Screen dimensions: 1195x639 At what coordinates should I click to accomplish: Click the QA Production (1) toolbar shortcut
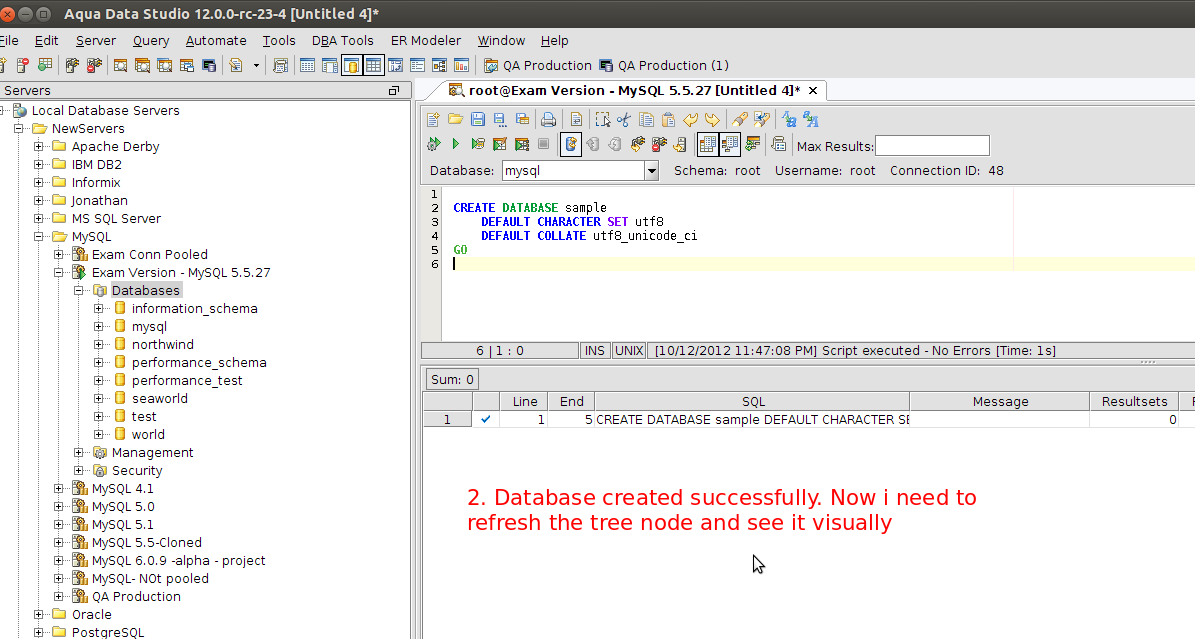pos(664,66)
